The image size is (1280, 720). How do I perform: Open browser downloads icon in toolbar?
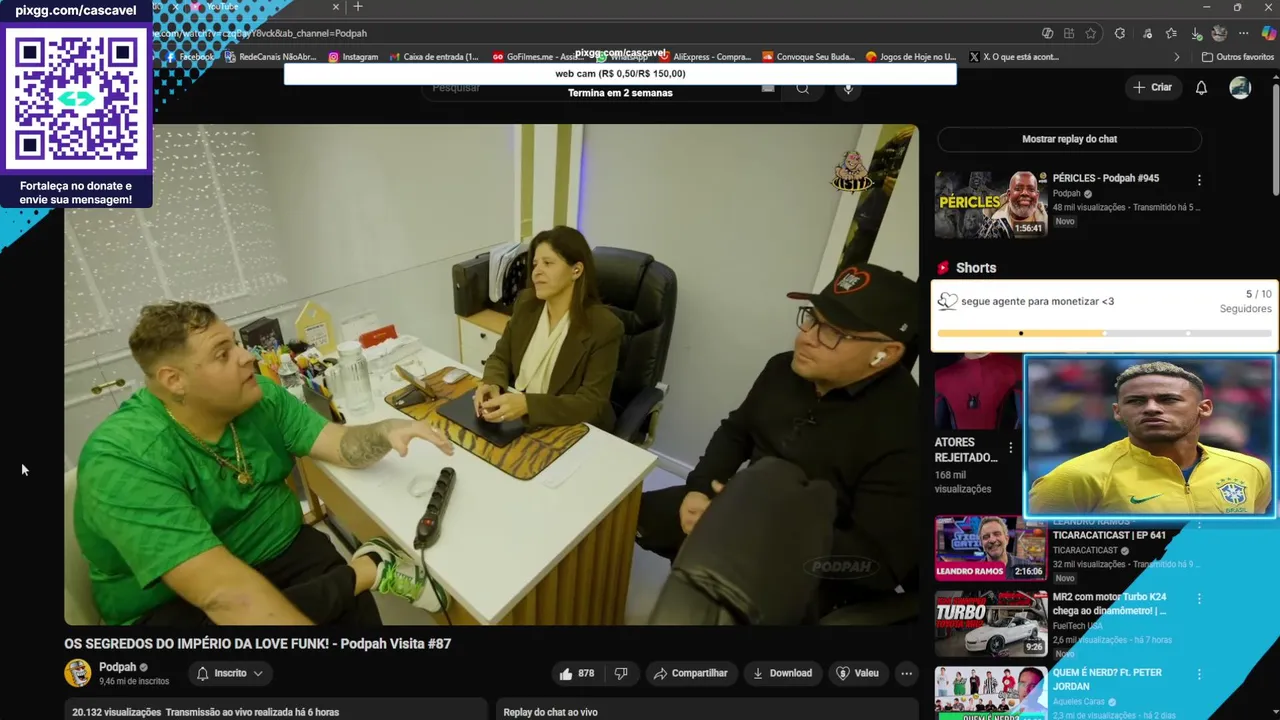click(x=1196, y=33)
